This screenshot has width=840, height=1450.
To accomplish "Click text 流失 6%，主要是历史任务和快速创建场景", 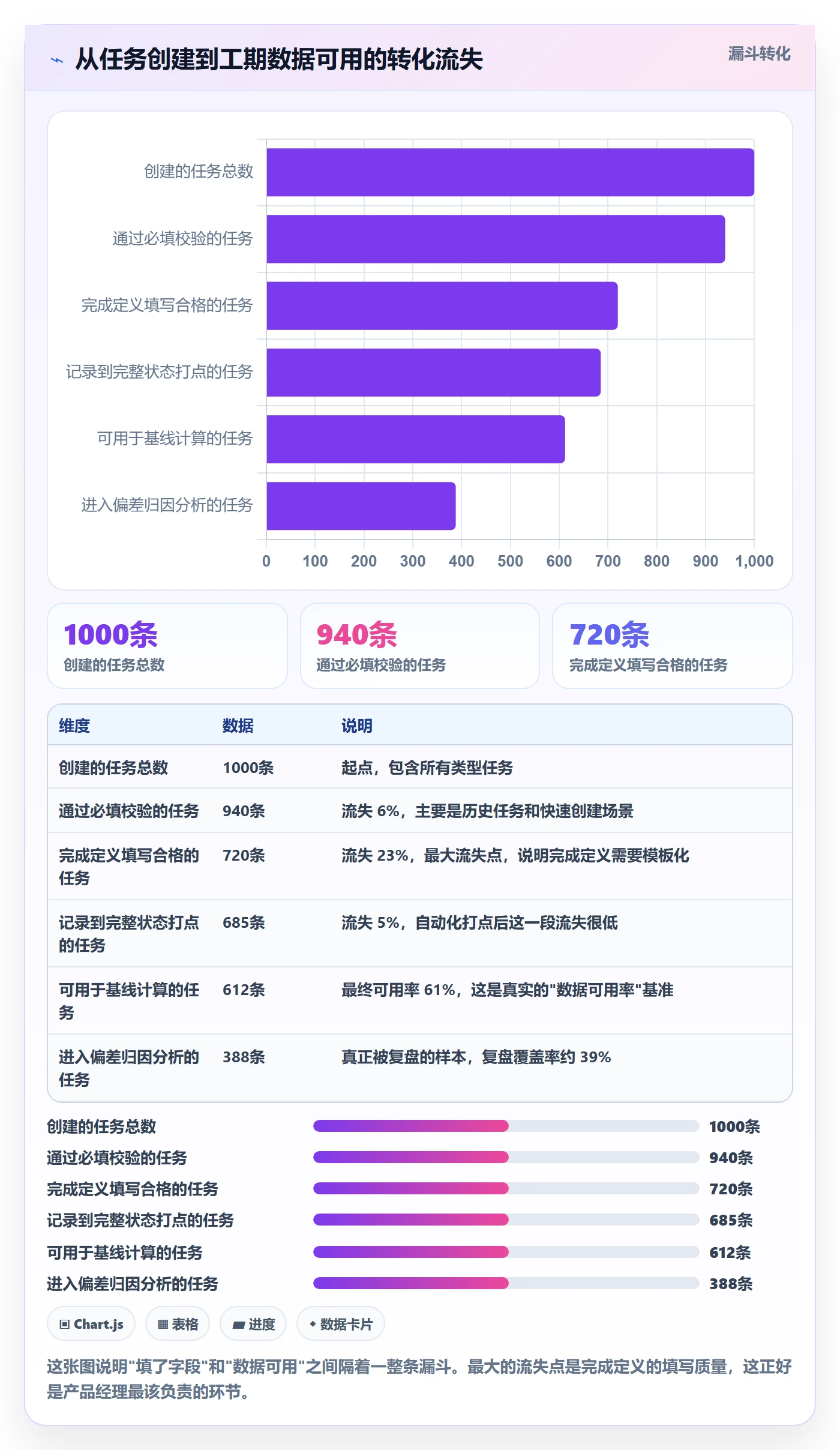I will (487, 811).
